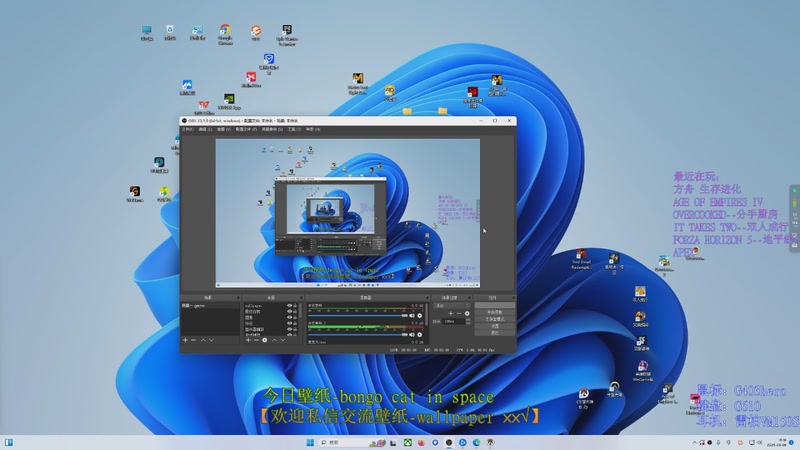Click the topmost button in the Controls panel
800x450 pixels.
[494, 305]
